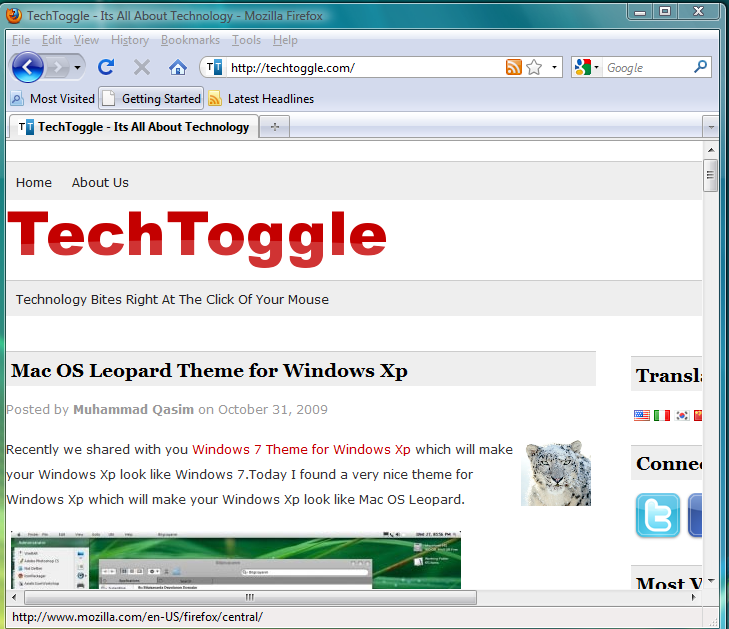
Task: Open the Bookmarks menu
Action: 190,40
